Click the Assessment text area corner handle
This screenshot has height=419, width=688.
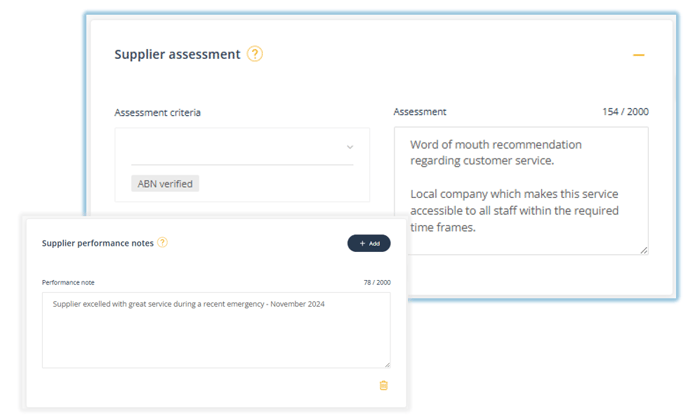pos(644,250)
